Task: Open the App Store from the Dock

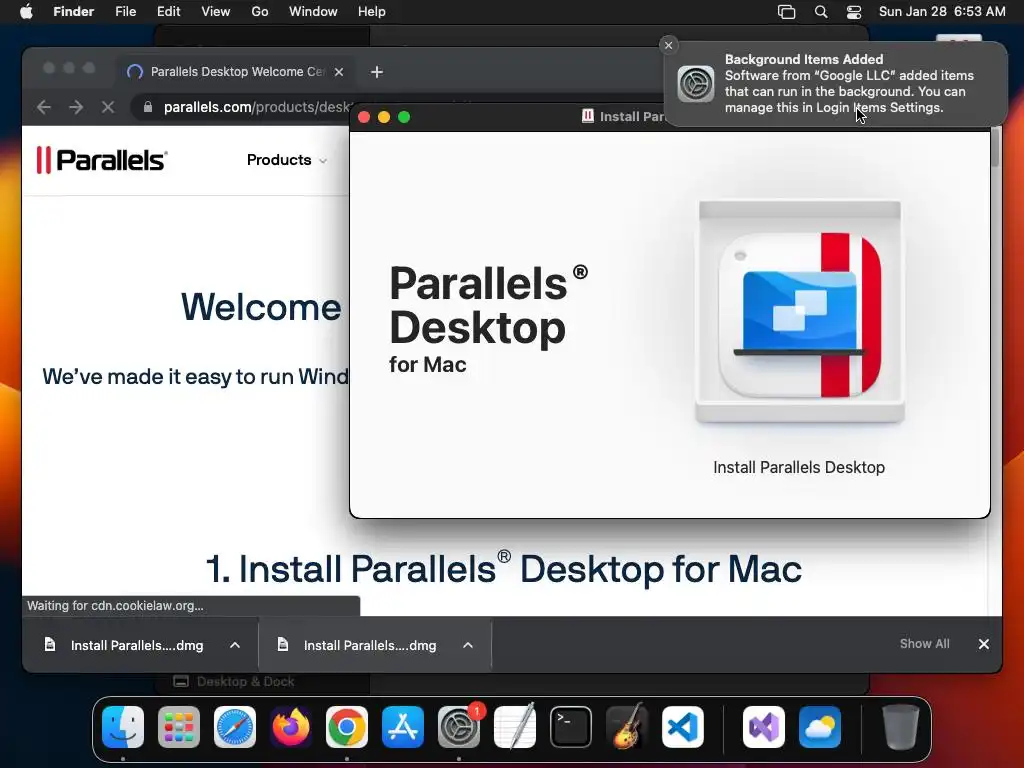Action: coord(403,727)
